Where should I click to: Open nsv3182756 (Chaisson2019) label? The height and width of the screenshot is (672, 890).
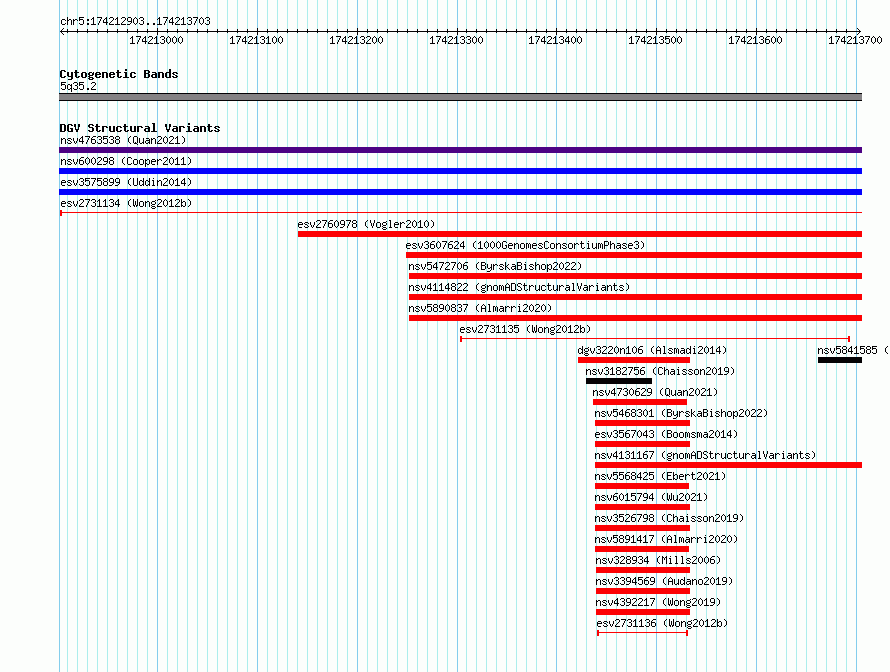point(660,371)
